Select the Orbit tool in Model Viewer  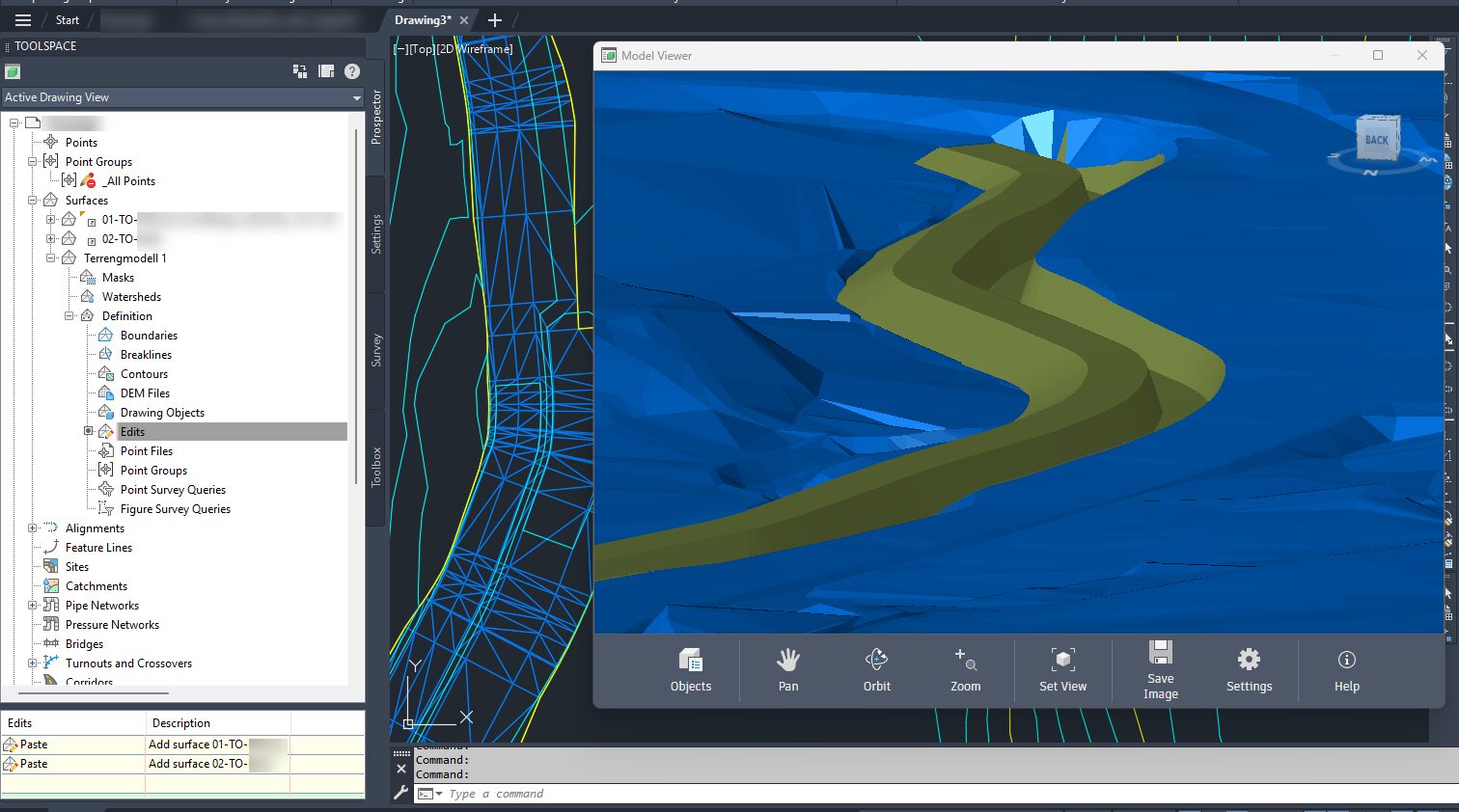tap(876, 669)
